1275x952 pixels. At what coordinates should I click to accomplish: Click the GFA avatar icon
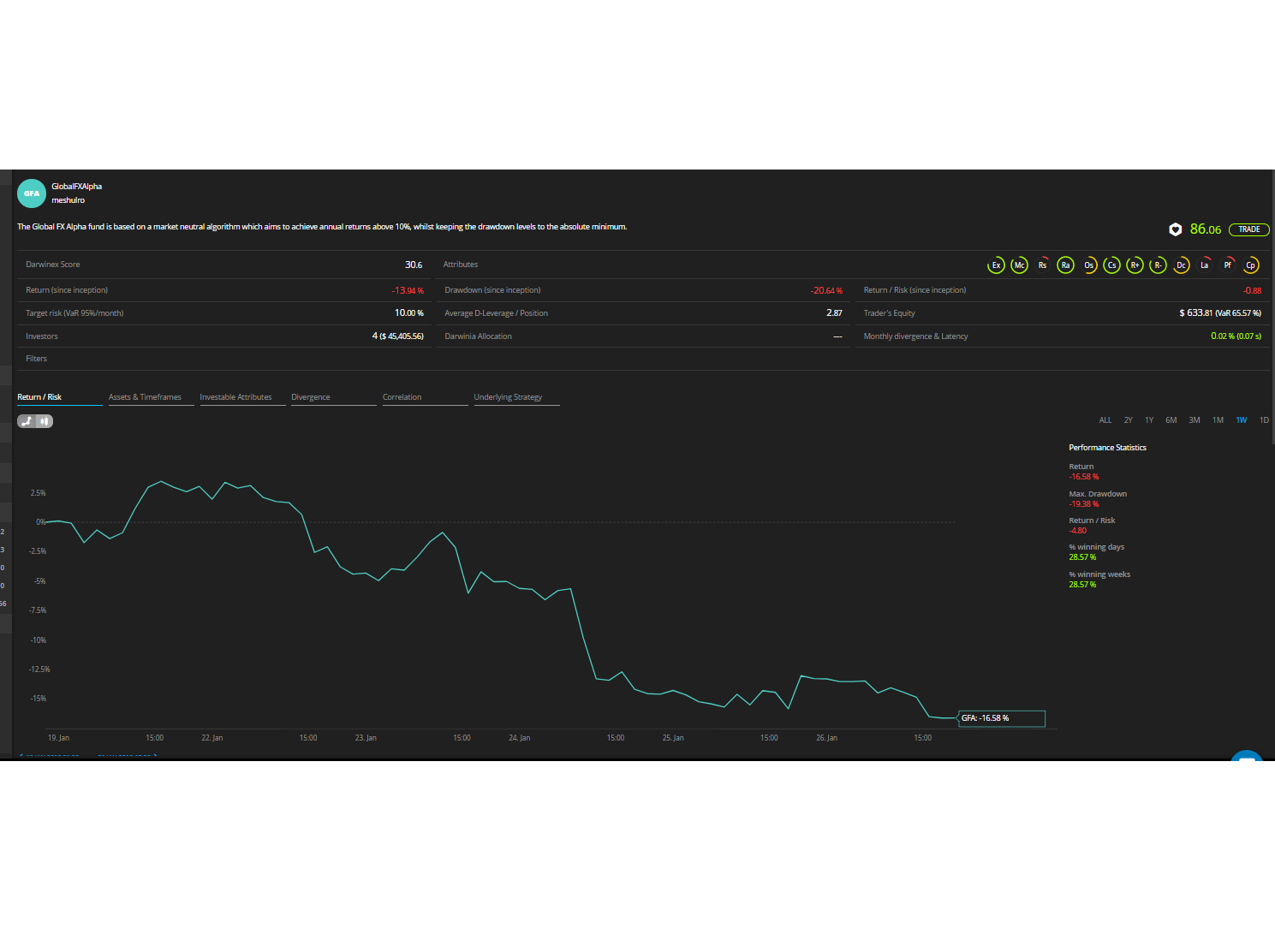[x=32, y=193]
